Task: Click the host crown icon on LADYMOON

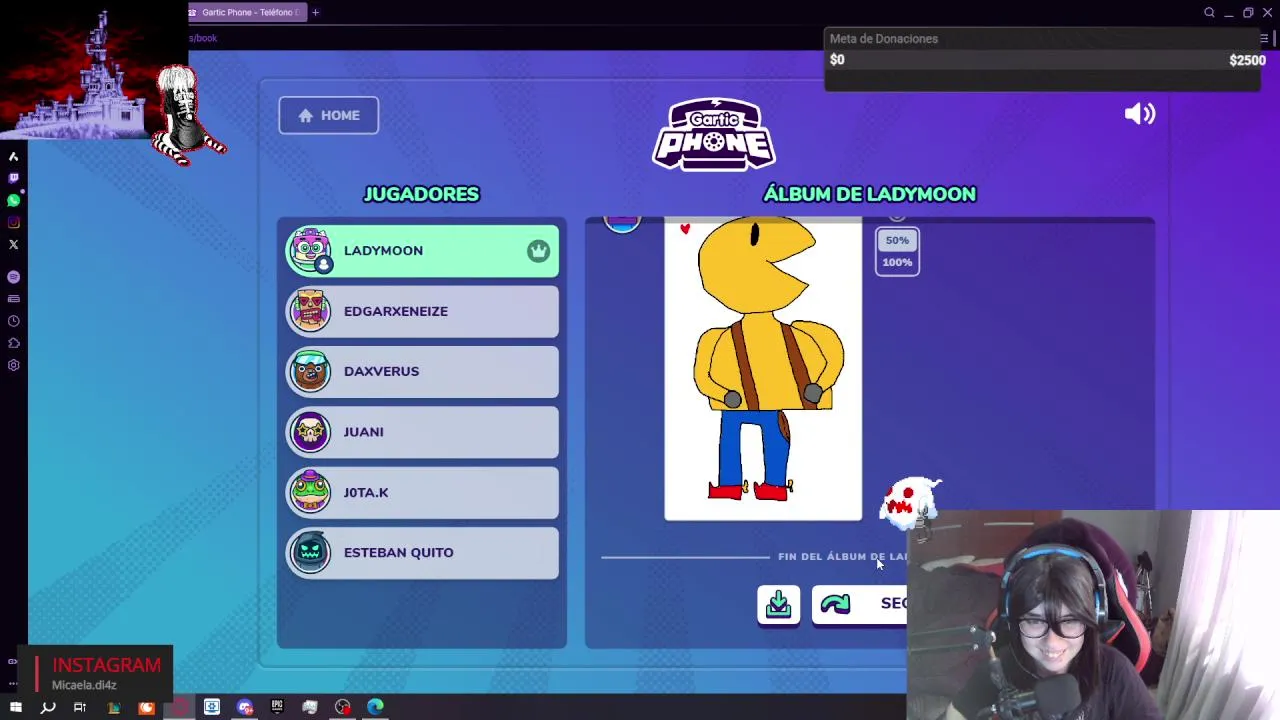Action: (539, 251)
